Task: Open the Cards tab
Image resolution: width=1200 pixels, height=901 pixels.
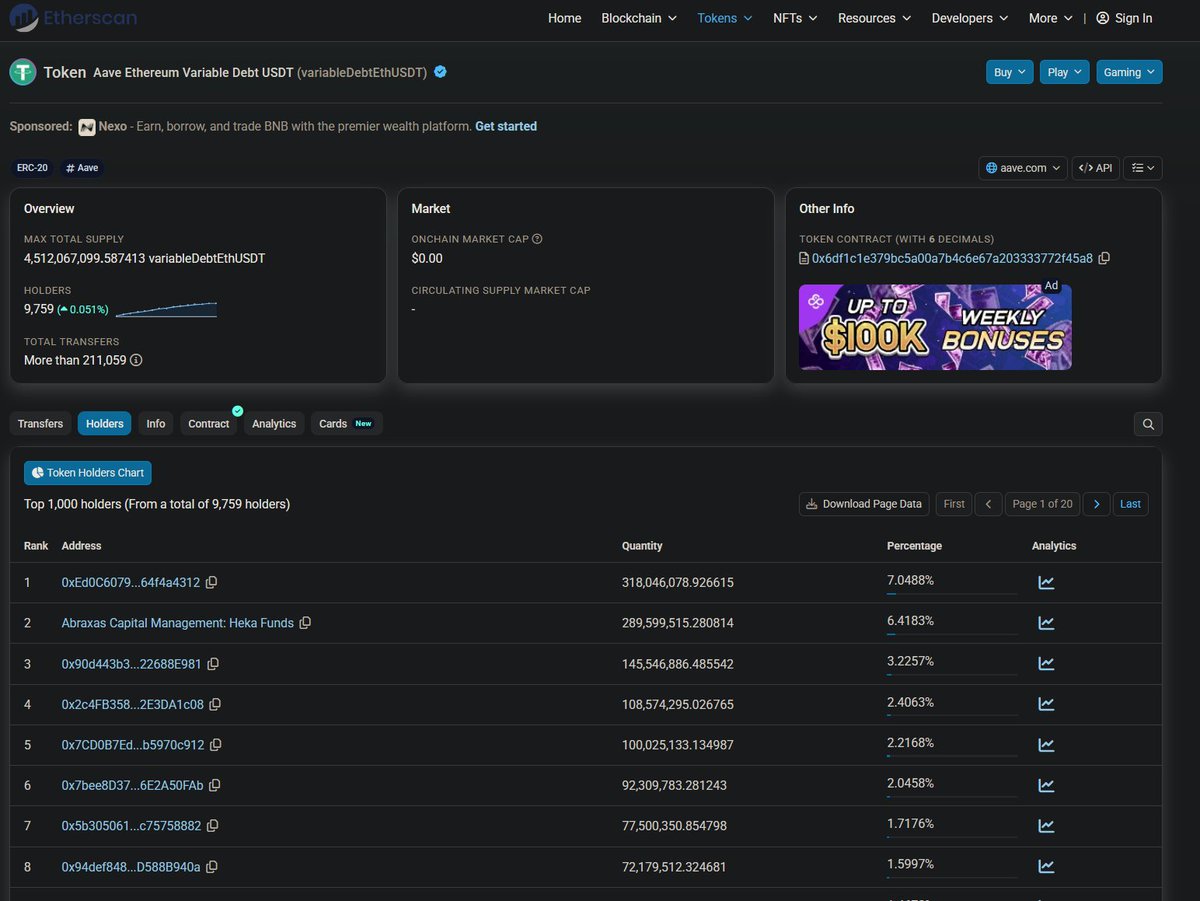Action: (346, 424)
